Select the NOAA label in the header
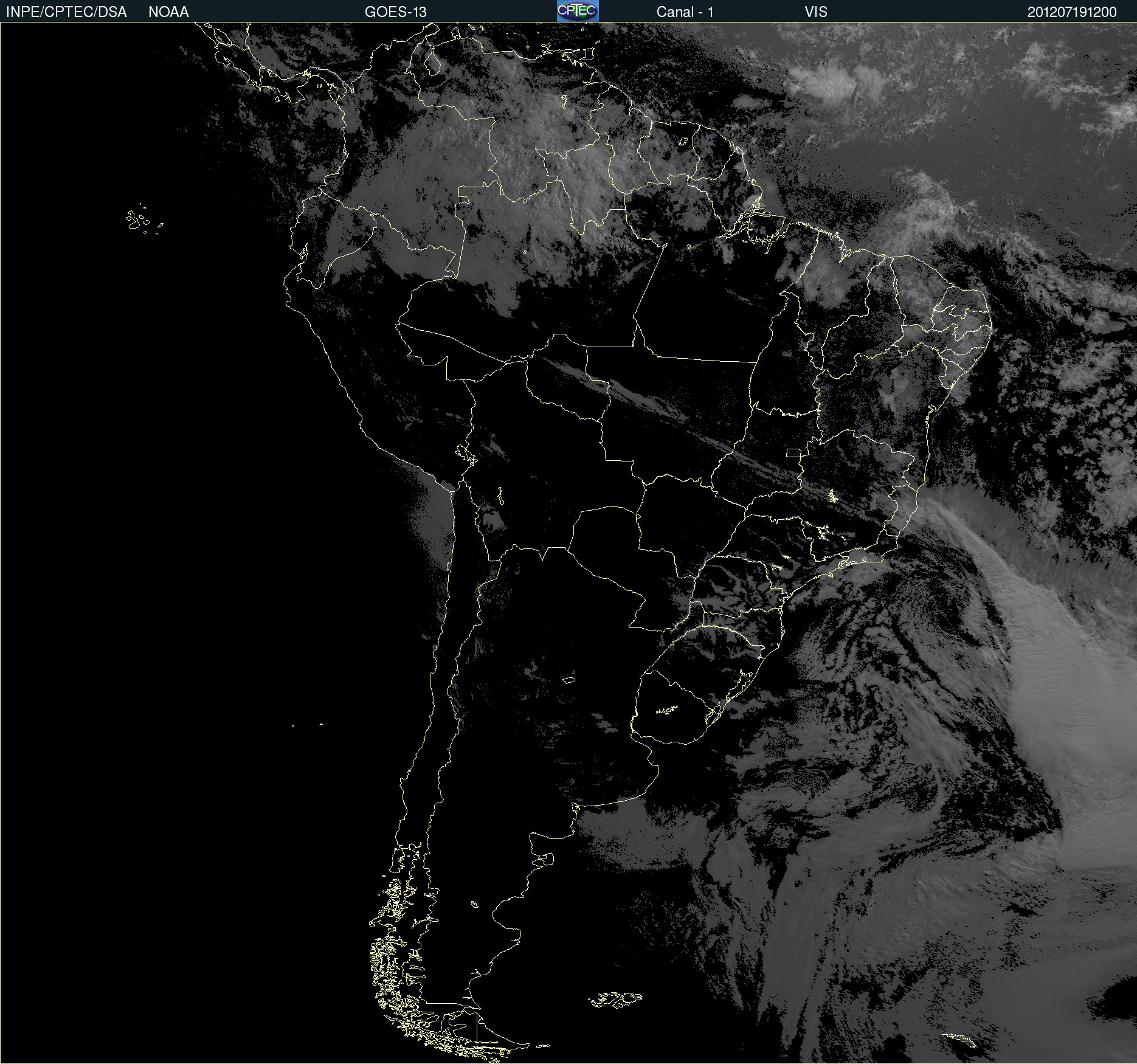This screenshot has height=1064, width=1137. (x=168, y=12)
